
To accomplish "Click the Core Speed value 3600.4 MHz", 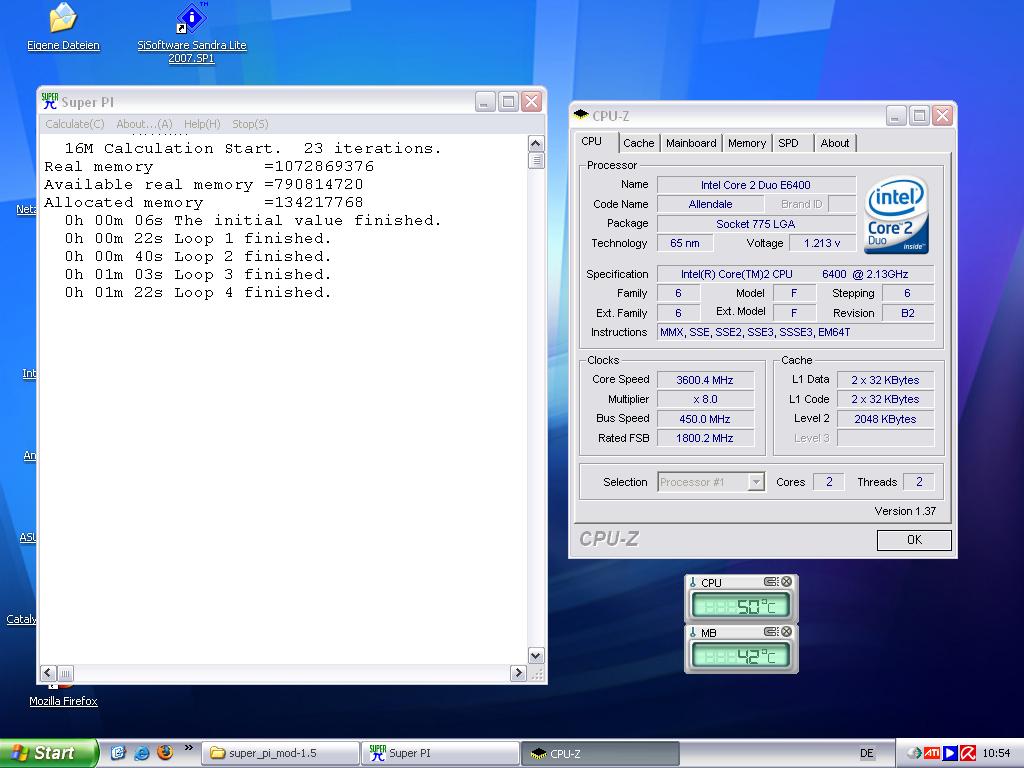I will click(705, 379).
